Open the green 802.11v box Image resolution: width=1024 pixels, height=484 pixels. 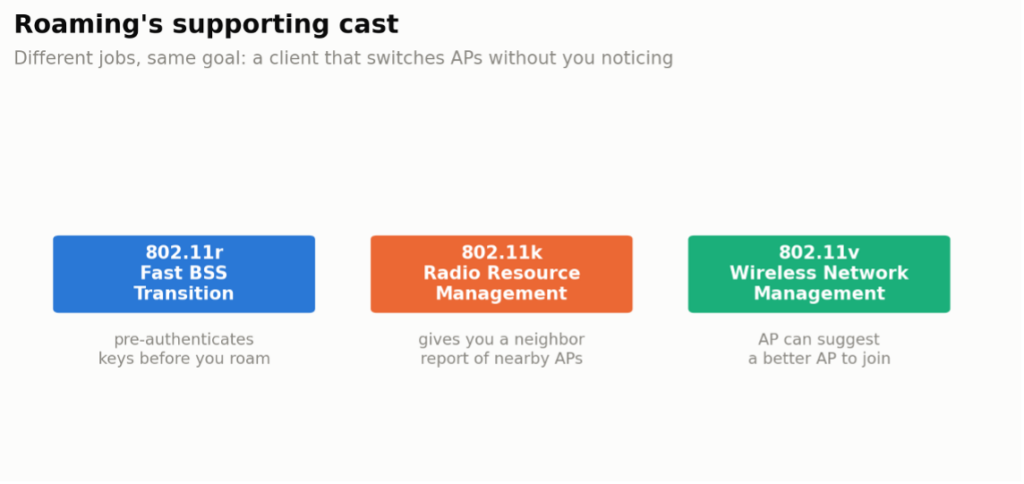819,274
